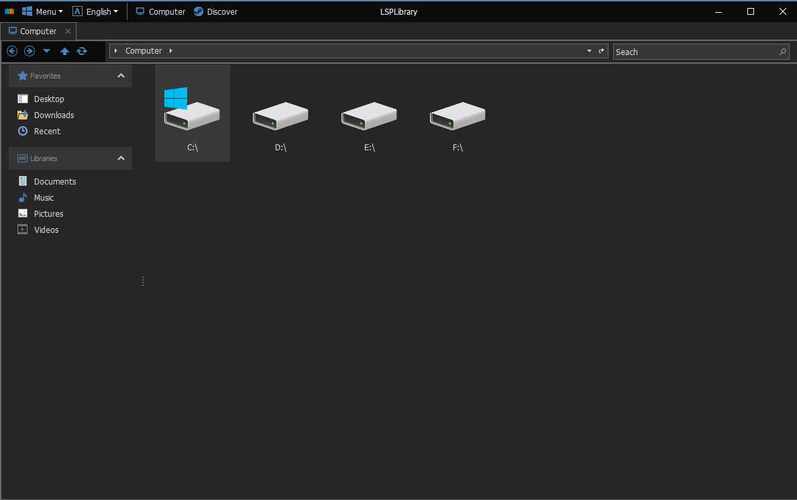Refresh the current folder view

82,51
